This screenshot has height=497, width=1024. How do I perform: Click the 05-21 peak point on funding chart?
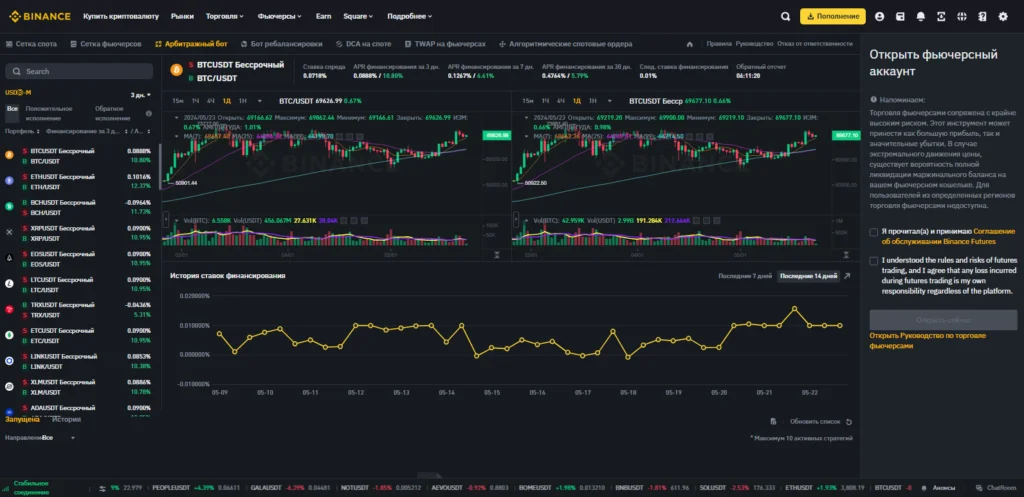tap(795, 309)
